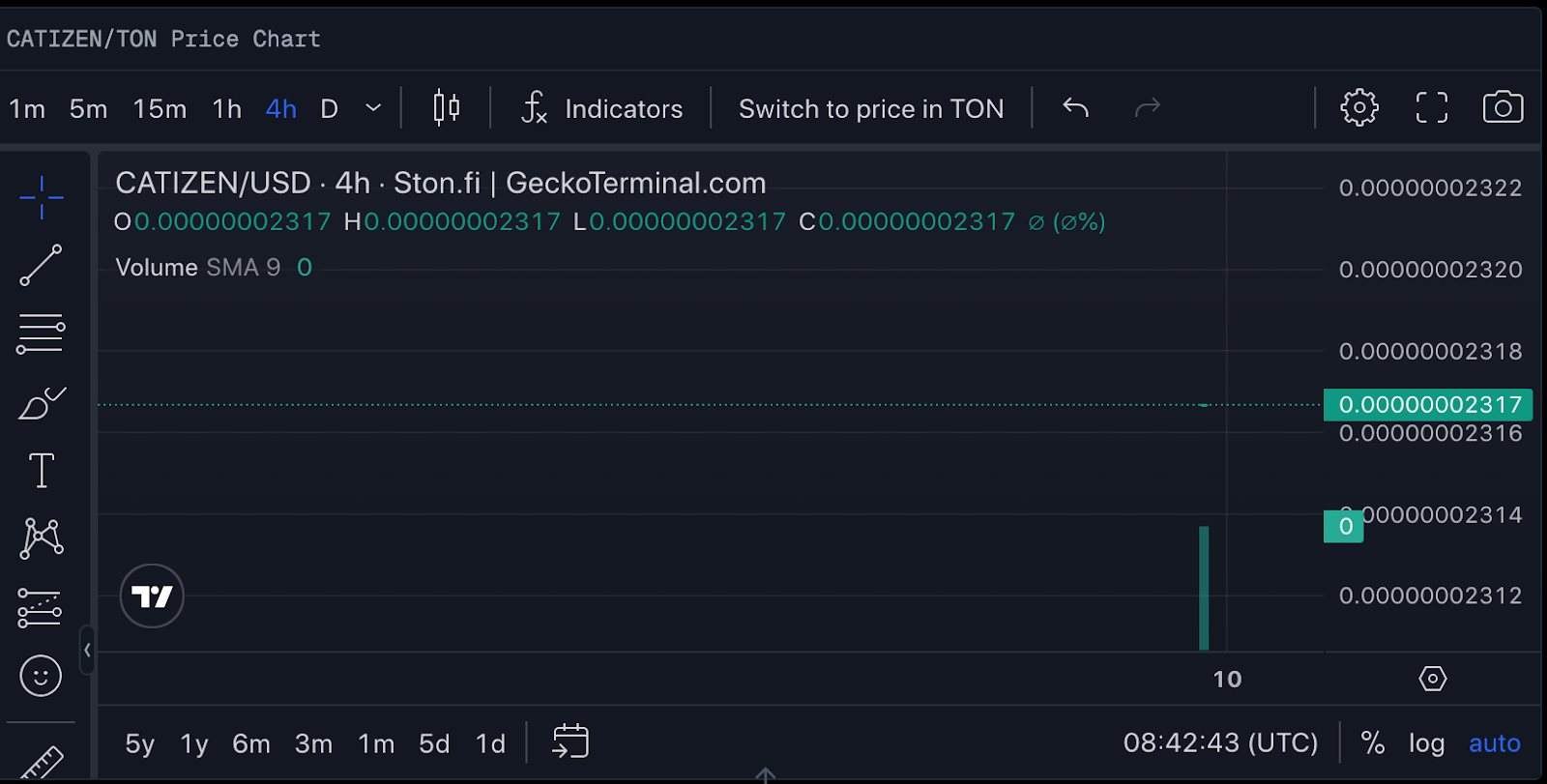Toggle percentage scale mode
Viewport: 1547px width, 784px height.
pos(1373,742)
